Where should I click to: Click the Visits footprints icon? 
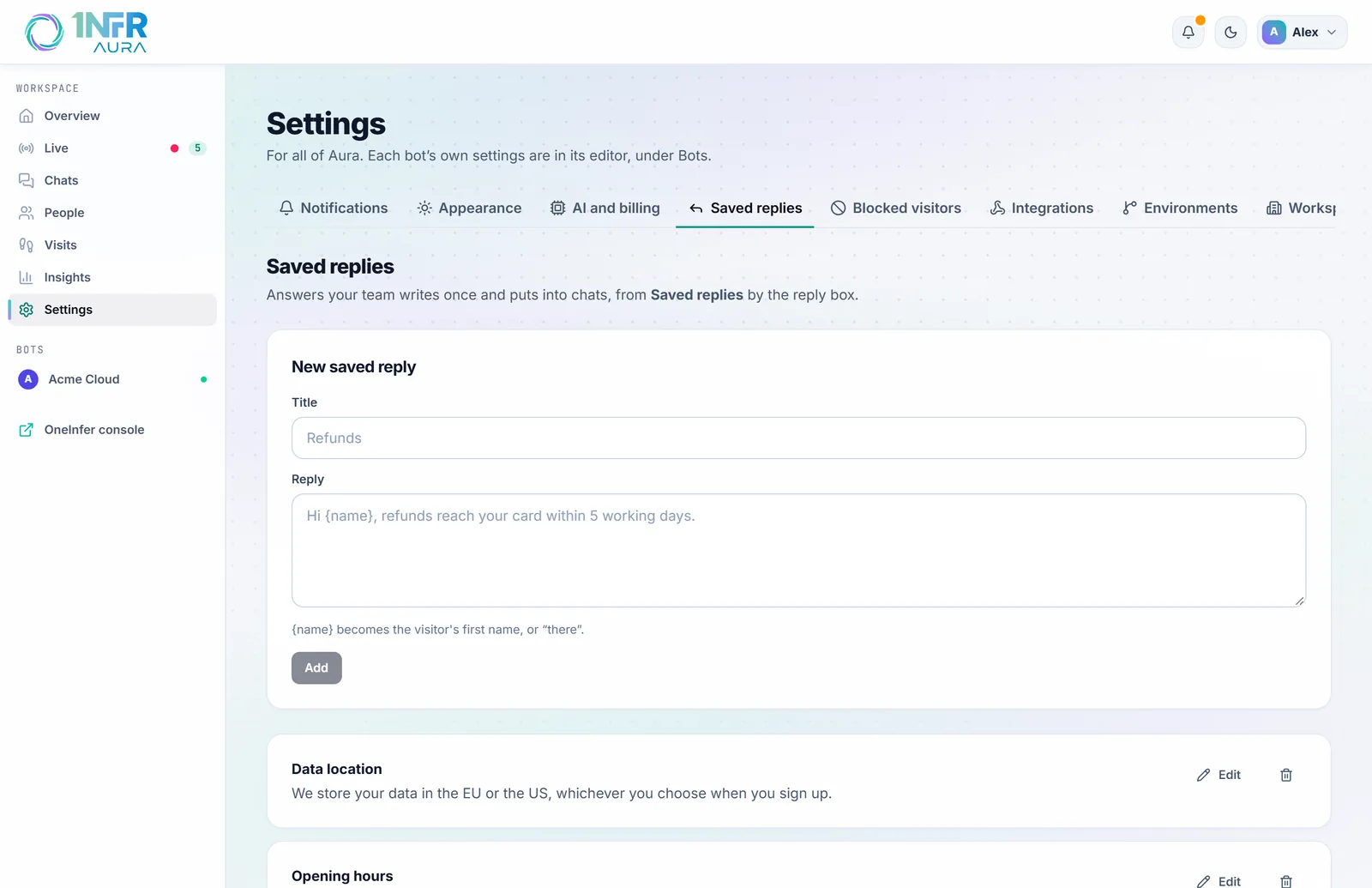coord(27,245)
